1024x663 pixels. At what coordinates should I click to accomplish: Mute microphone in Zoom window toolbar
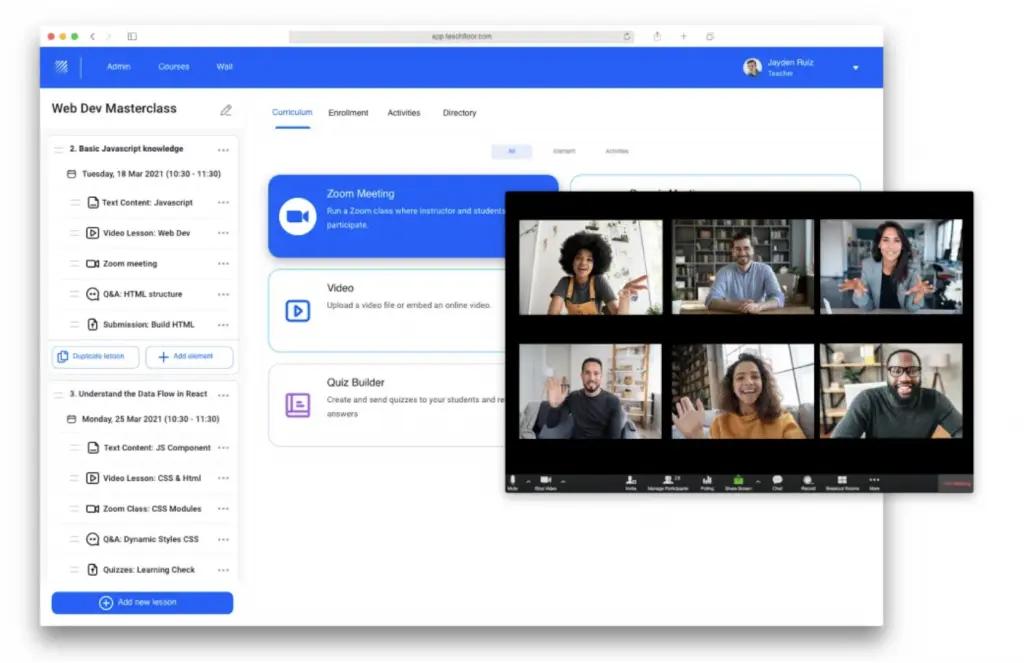[513, 483]
